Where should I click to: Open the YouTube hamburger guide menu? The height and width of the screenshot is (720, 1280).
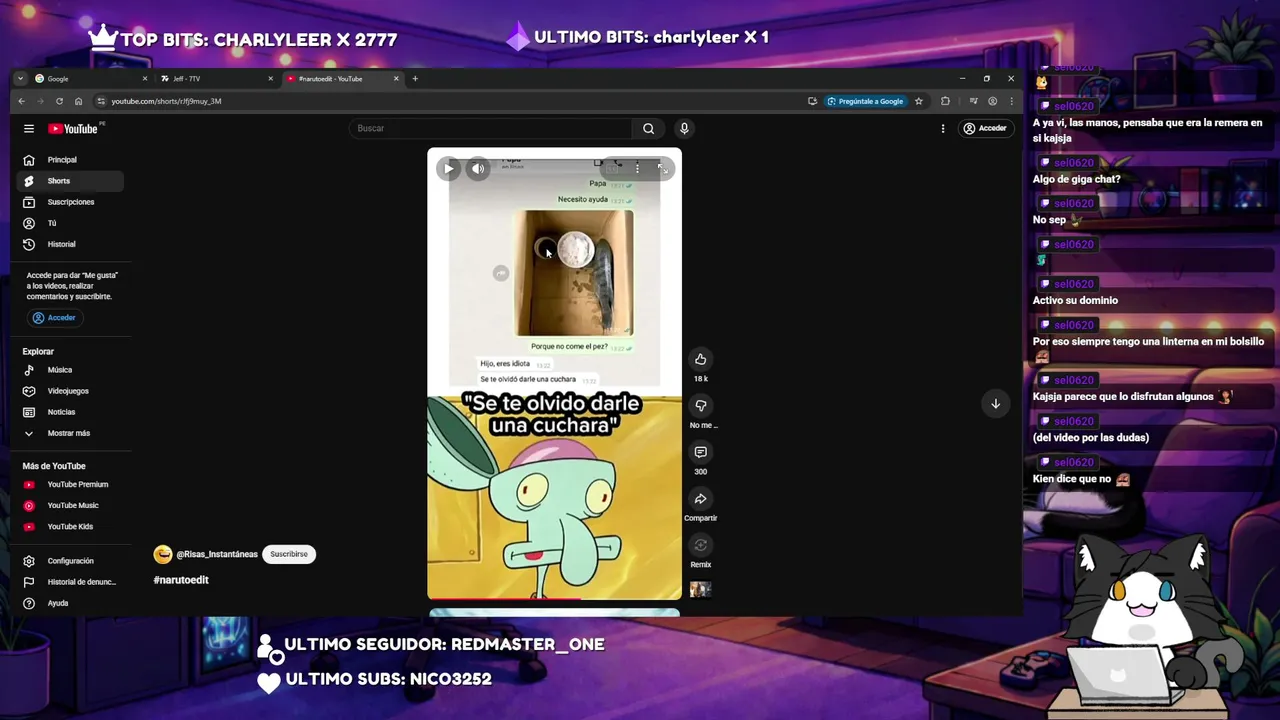coord(29,128)
